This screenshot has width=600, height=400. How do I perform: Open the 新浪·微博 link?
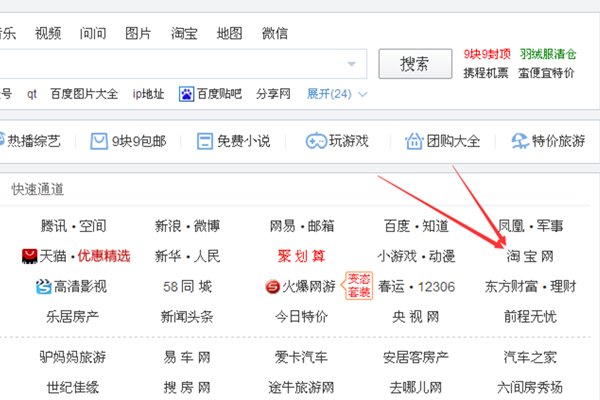coord(188,226)
